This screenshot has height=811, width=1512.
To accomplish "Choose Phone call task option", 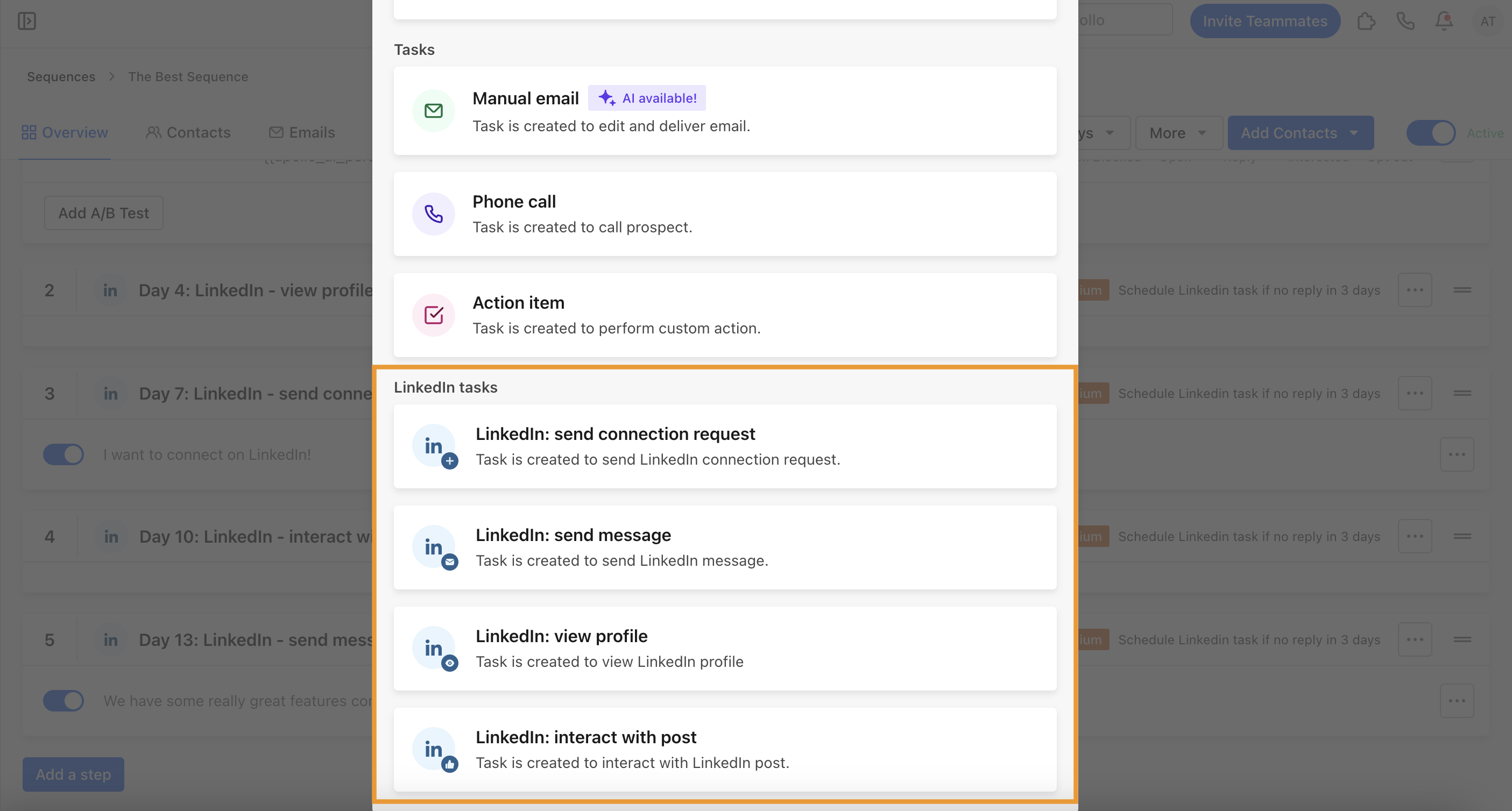I will coord(725,214).
